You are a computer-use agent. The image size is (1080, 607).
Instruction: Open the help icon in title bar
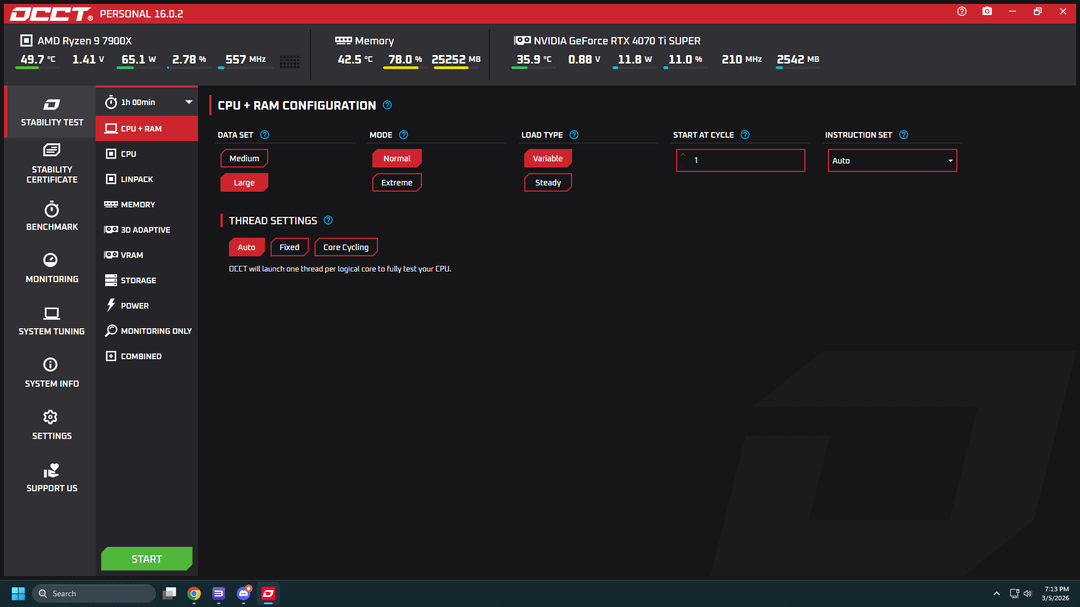(962, 12)
